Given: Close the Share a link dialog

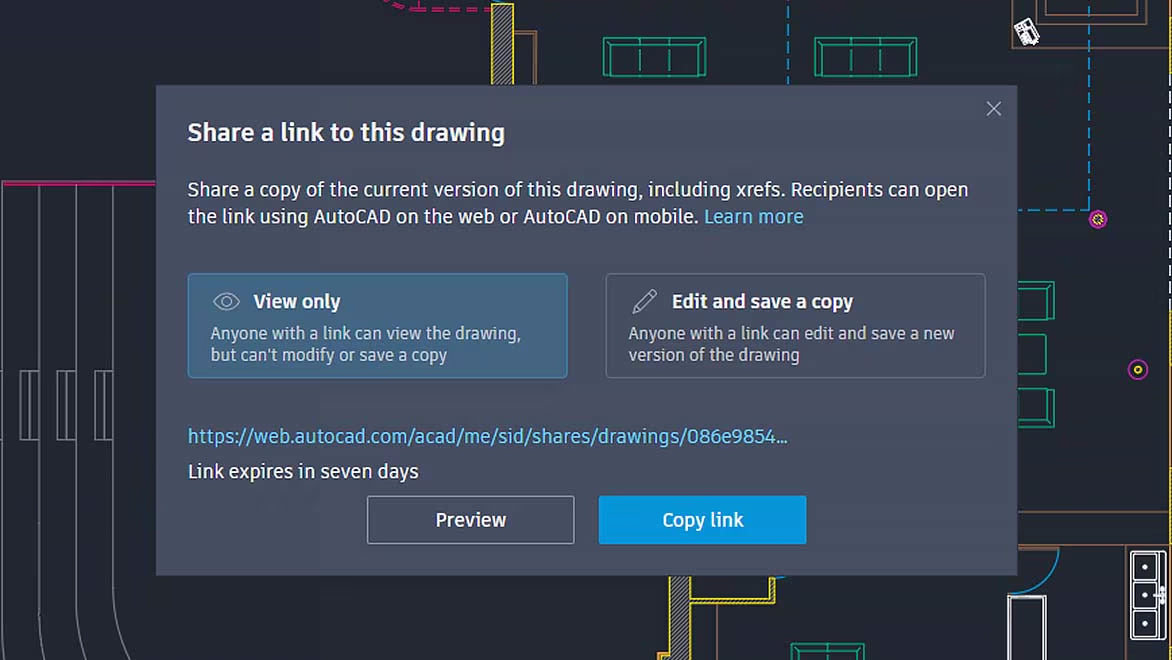Looking at the screenshot, I should click(993, 109).
